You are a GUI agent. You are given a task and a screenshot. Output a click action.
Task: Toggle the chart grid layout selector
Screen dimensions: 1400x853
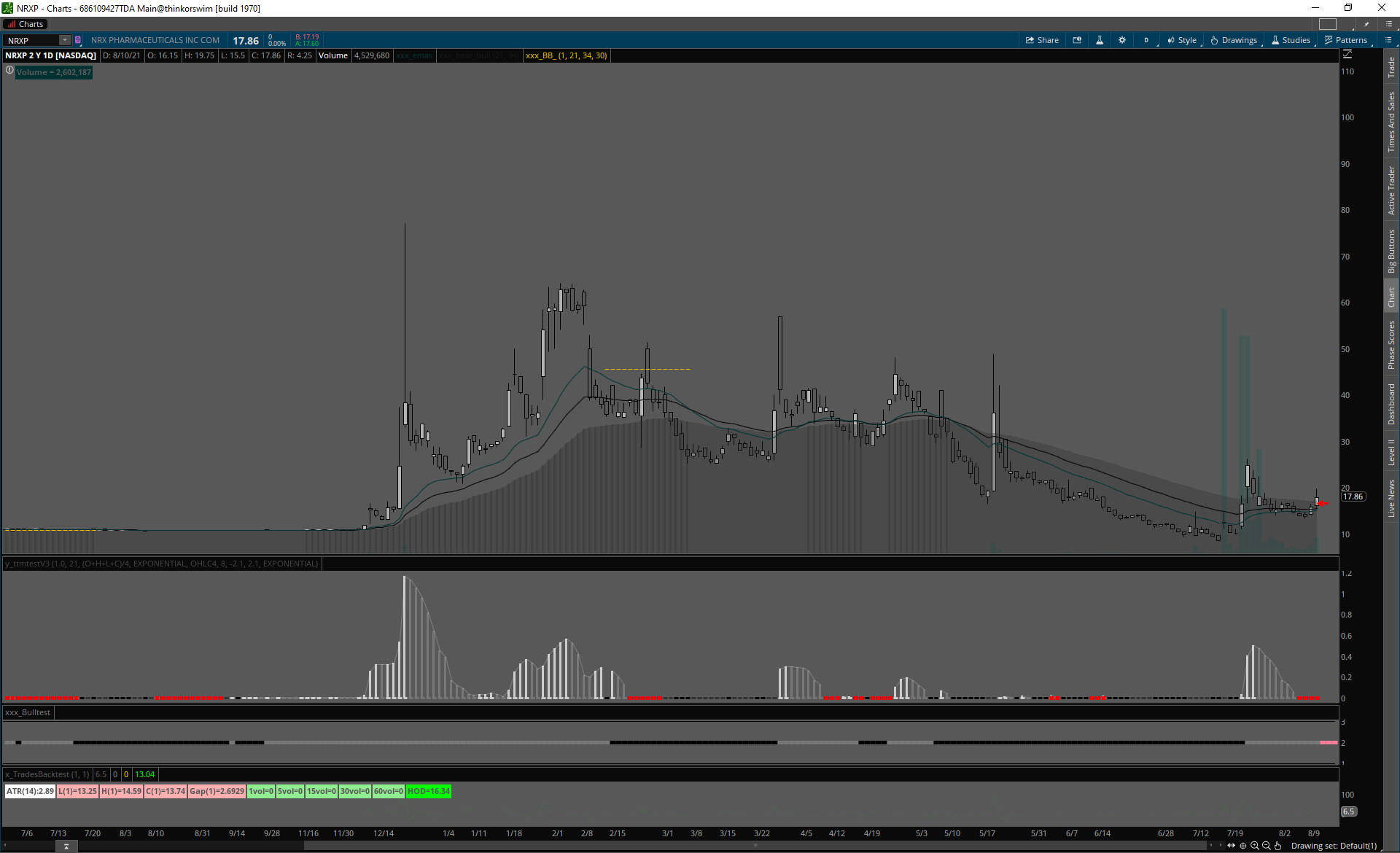click(1328, 24)
